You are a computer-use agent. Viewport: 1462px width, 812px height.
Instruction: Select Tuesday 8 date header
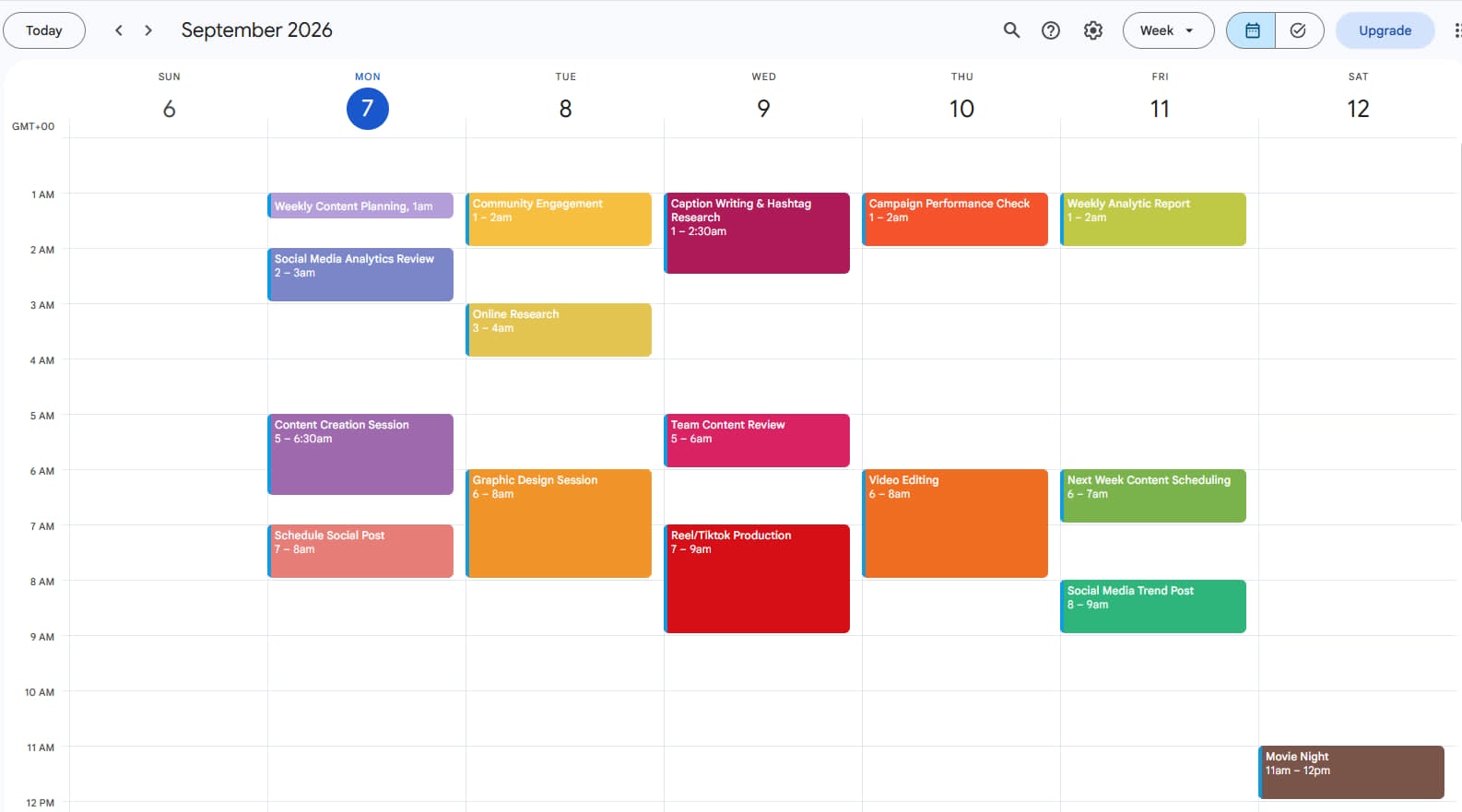point(565,109)
